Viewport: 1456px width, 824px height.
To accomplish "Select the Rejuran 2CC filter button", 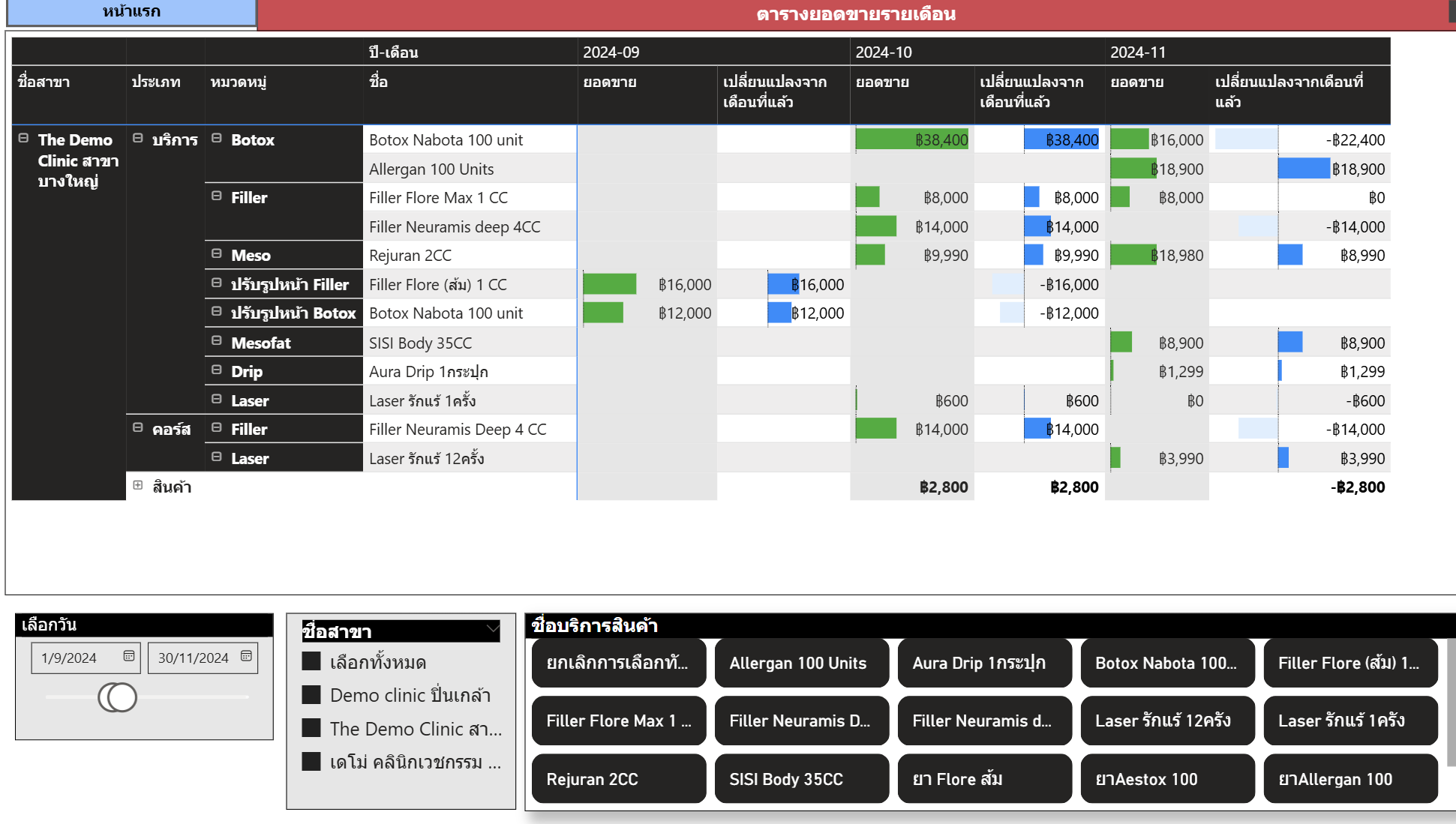I will coord(618,779).
